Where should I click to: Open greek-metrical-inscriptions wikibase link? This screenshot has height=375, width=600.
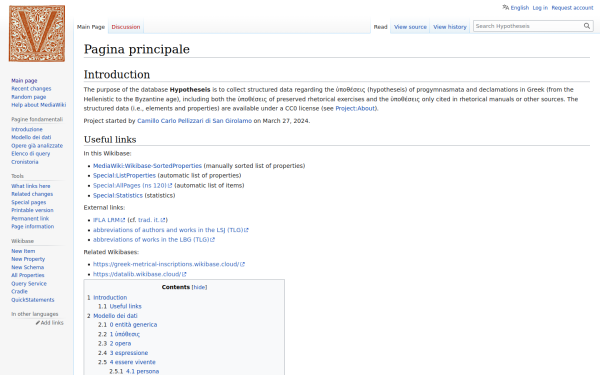pos(169,264)
